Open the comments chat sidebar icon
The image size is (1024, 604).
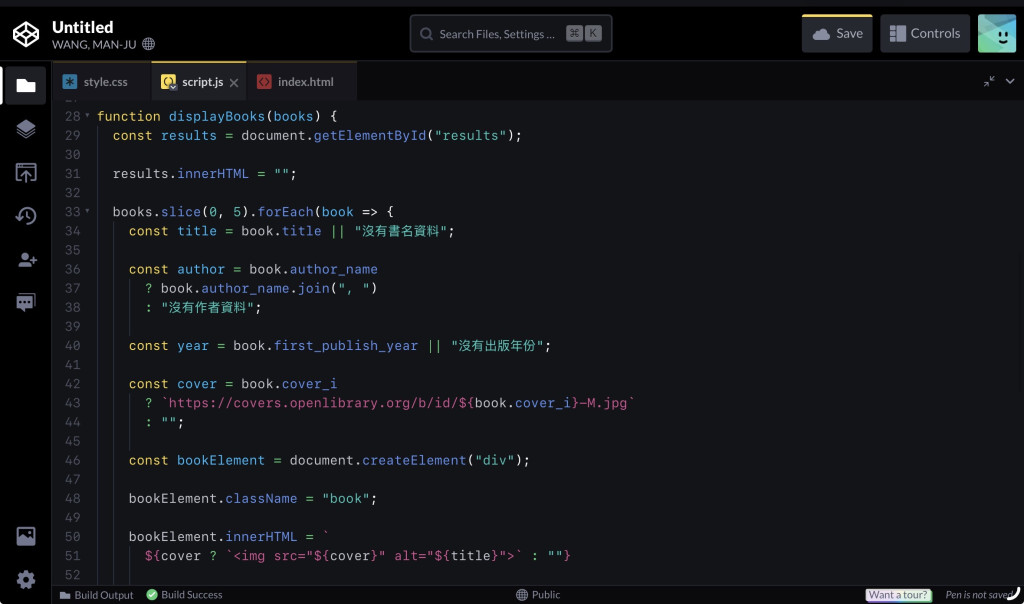point(25,302)
